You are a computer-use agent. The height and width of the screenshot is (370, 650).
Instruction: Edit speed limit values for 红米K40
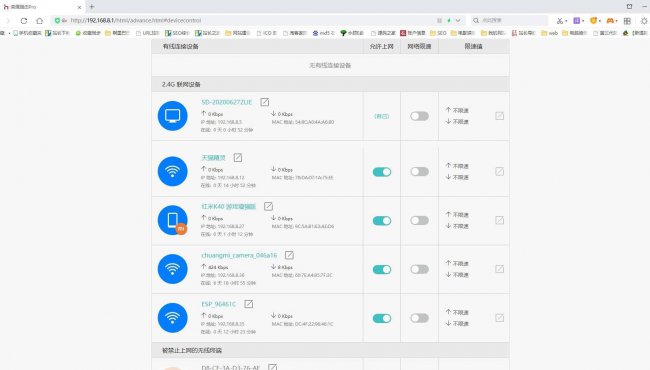click(x=499, y=220)
